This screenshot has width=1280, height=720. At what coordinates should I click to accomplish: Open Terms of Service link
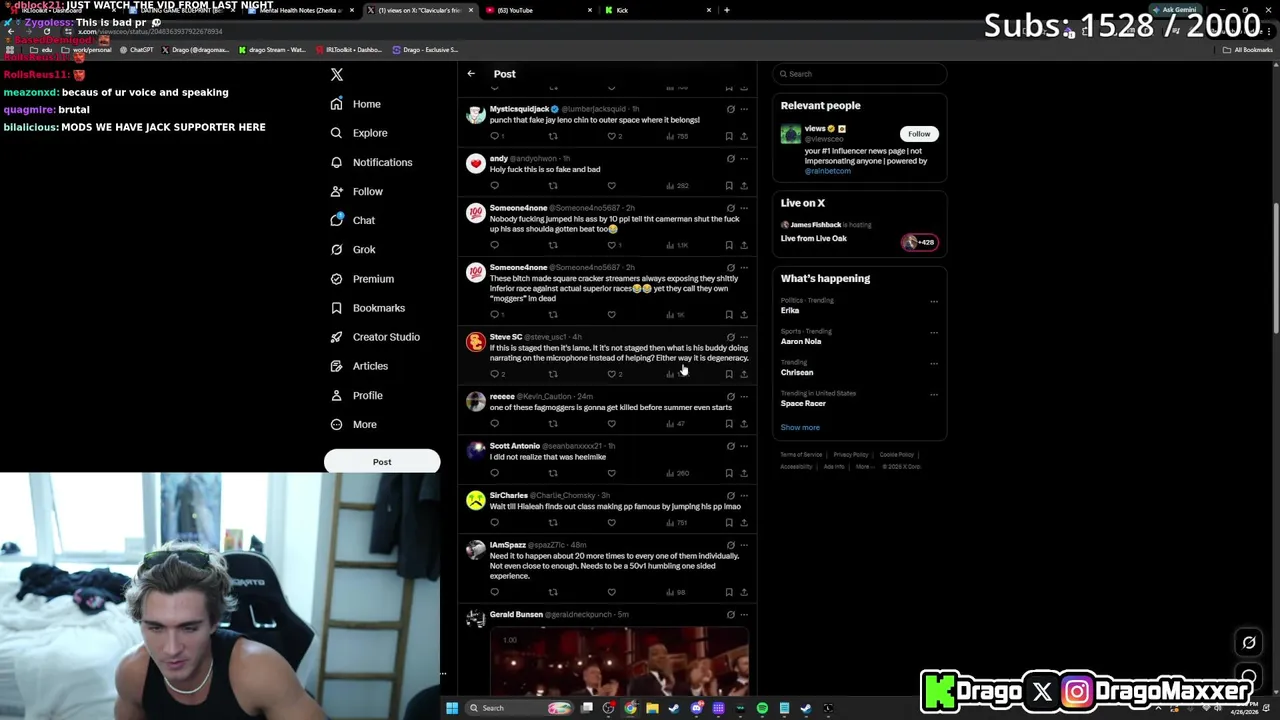tap(799, 455)
